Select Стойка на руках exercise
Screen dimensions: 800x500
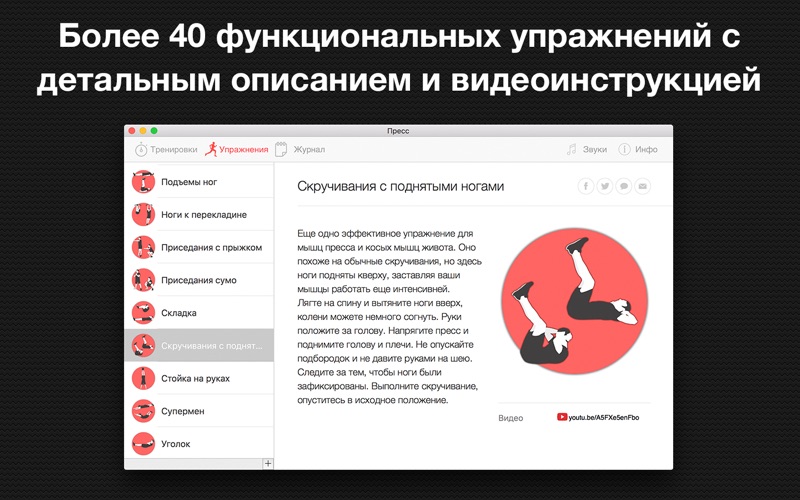pyautogui.click(x=199, y=378)
